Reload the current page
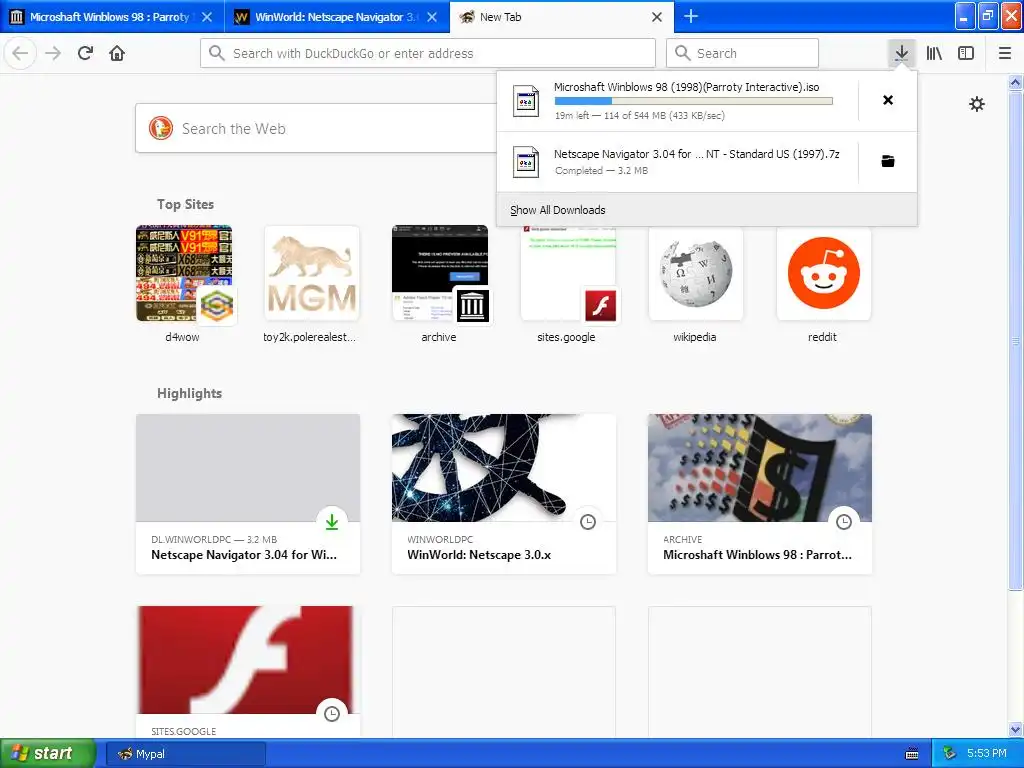 85,53
